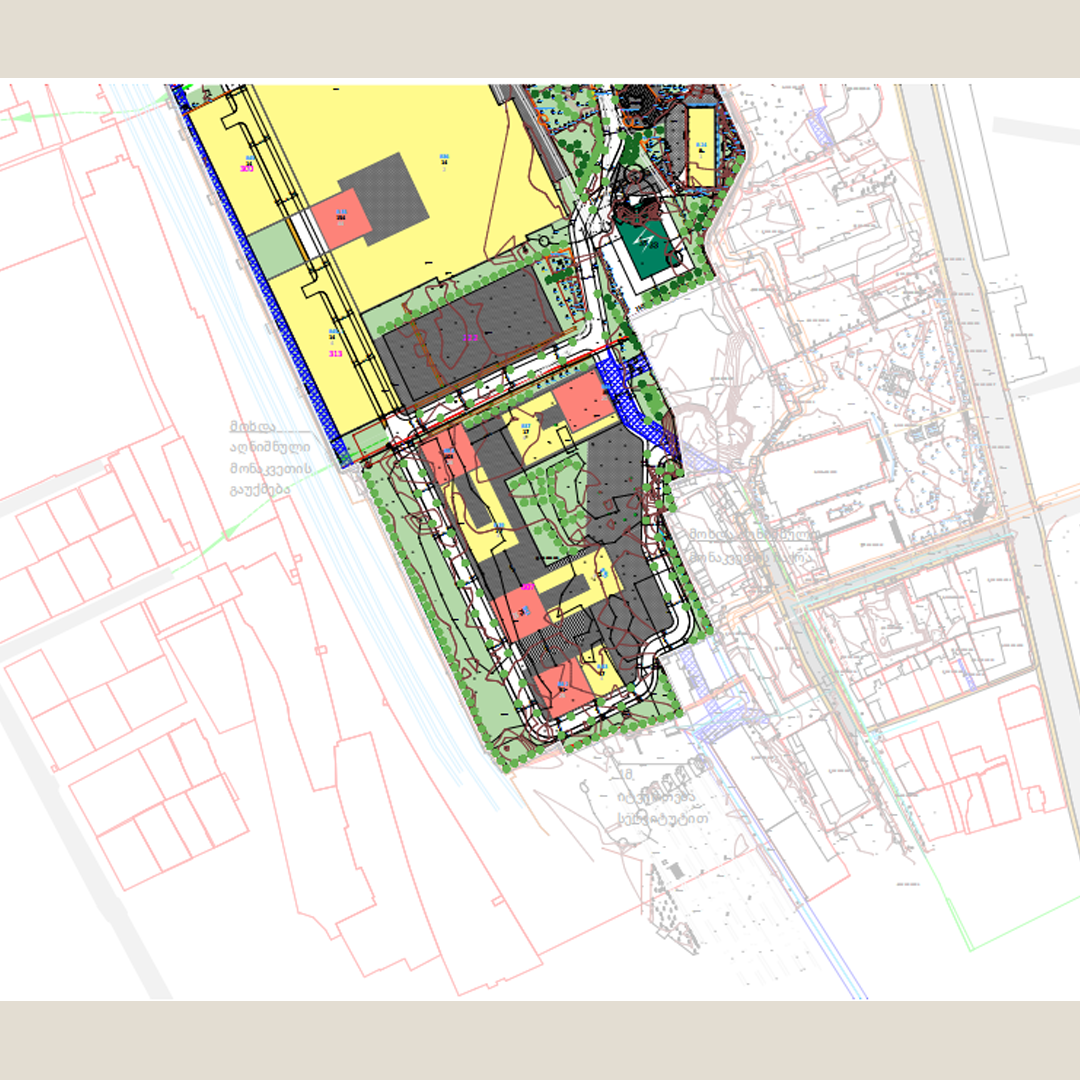1080x1080 pixels.
Task: Select the magenta 313 parcel label
Action: click(335, 354)
